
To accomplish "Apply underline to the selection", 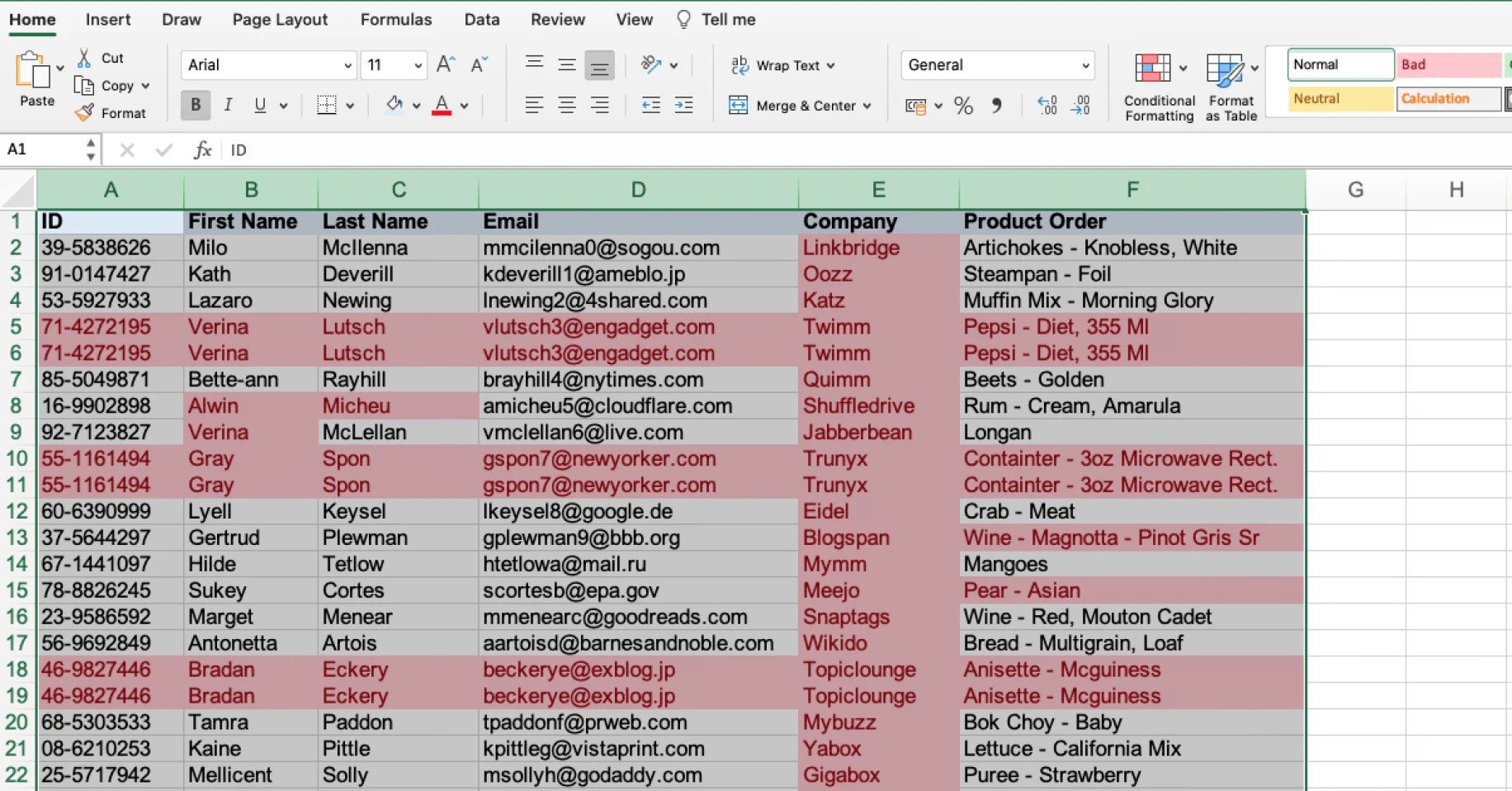I will coord(258,105).
